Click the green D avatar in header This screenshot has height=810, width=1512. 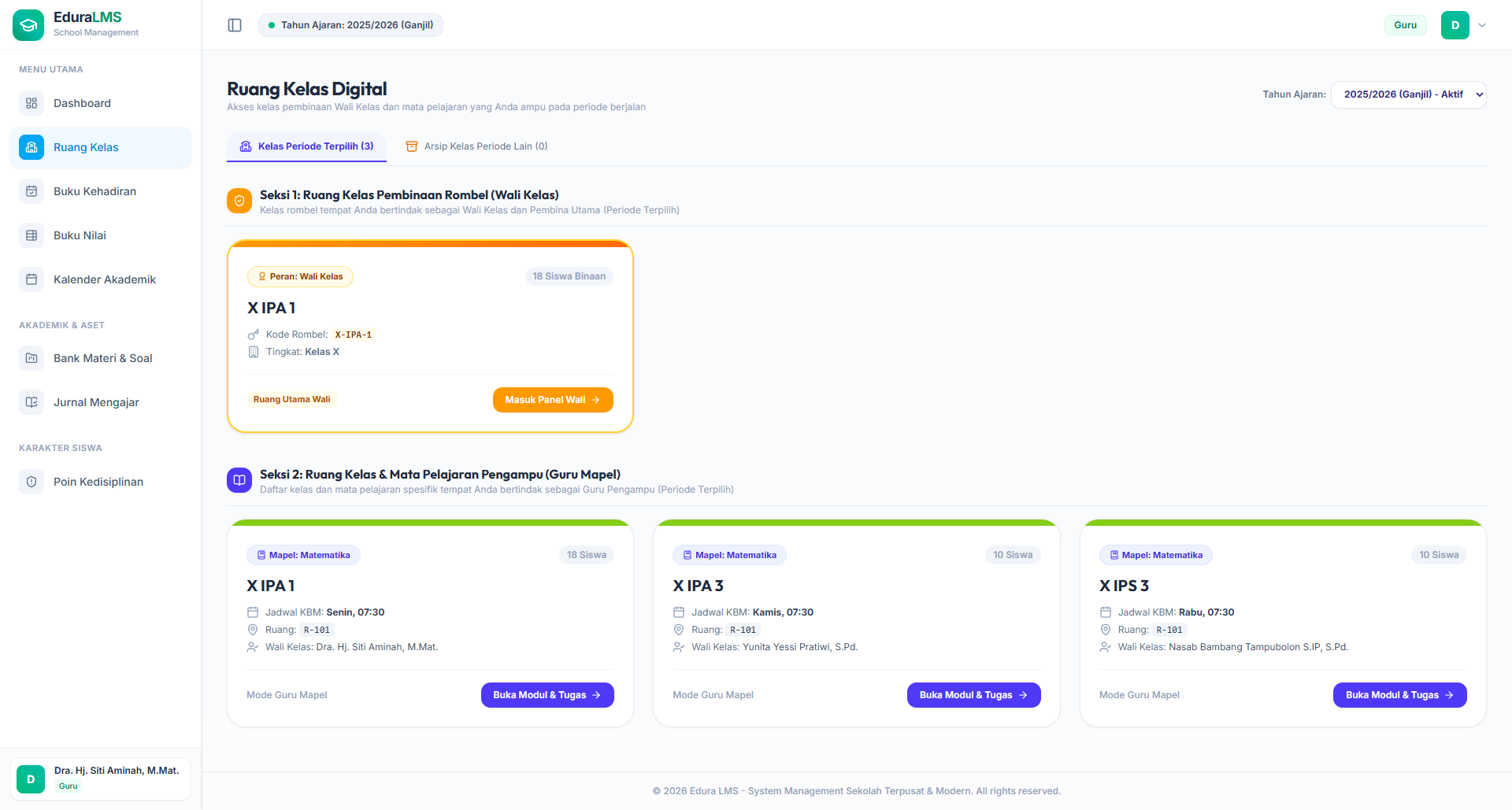pos(1455,25)
